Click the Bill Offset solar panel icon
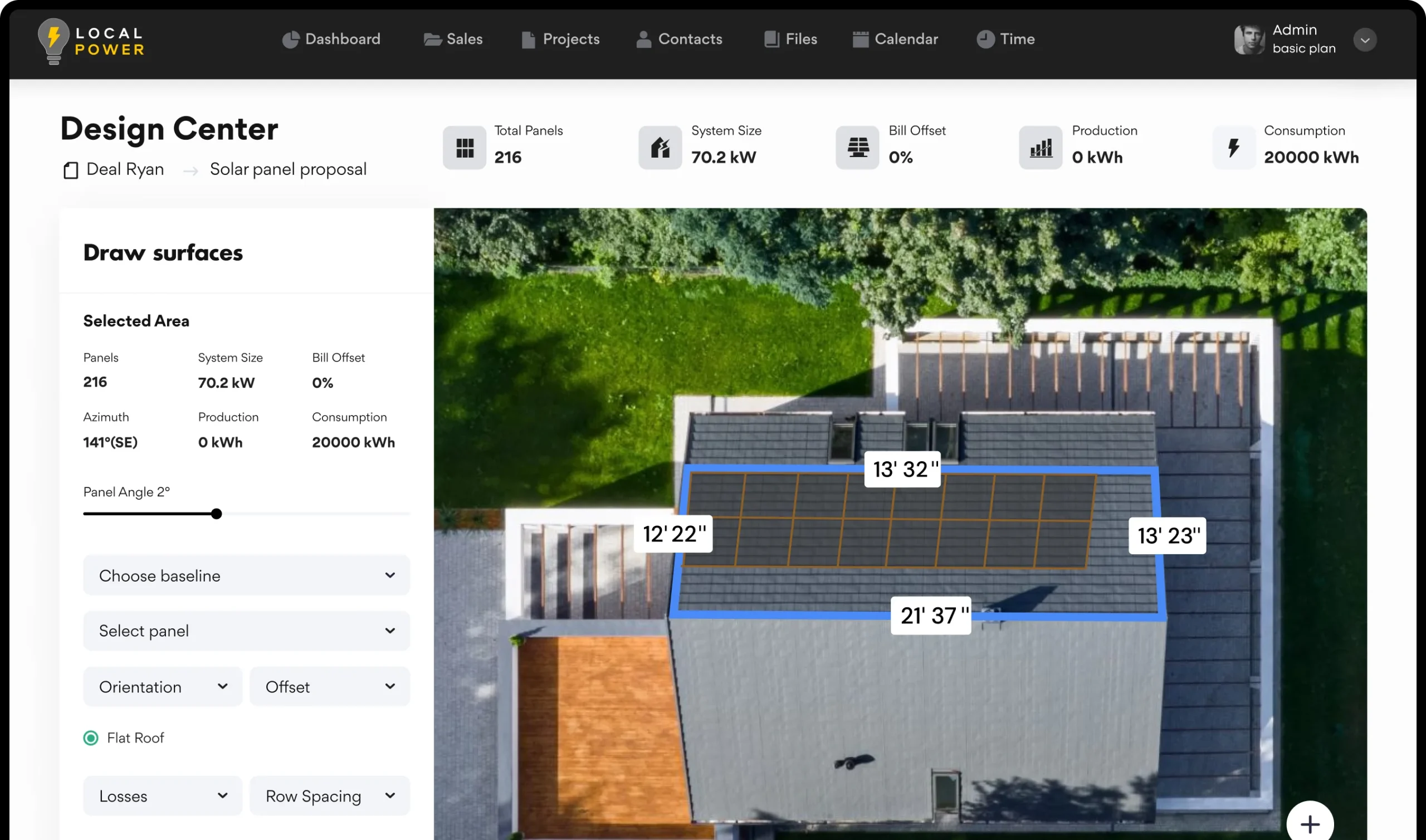Viewport: 1426px width, 840px height. 857,148
